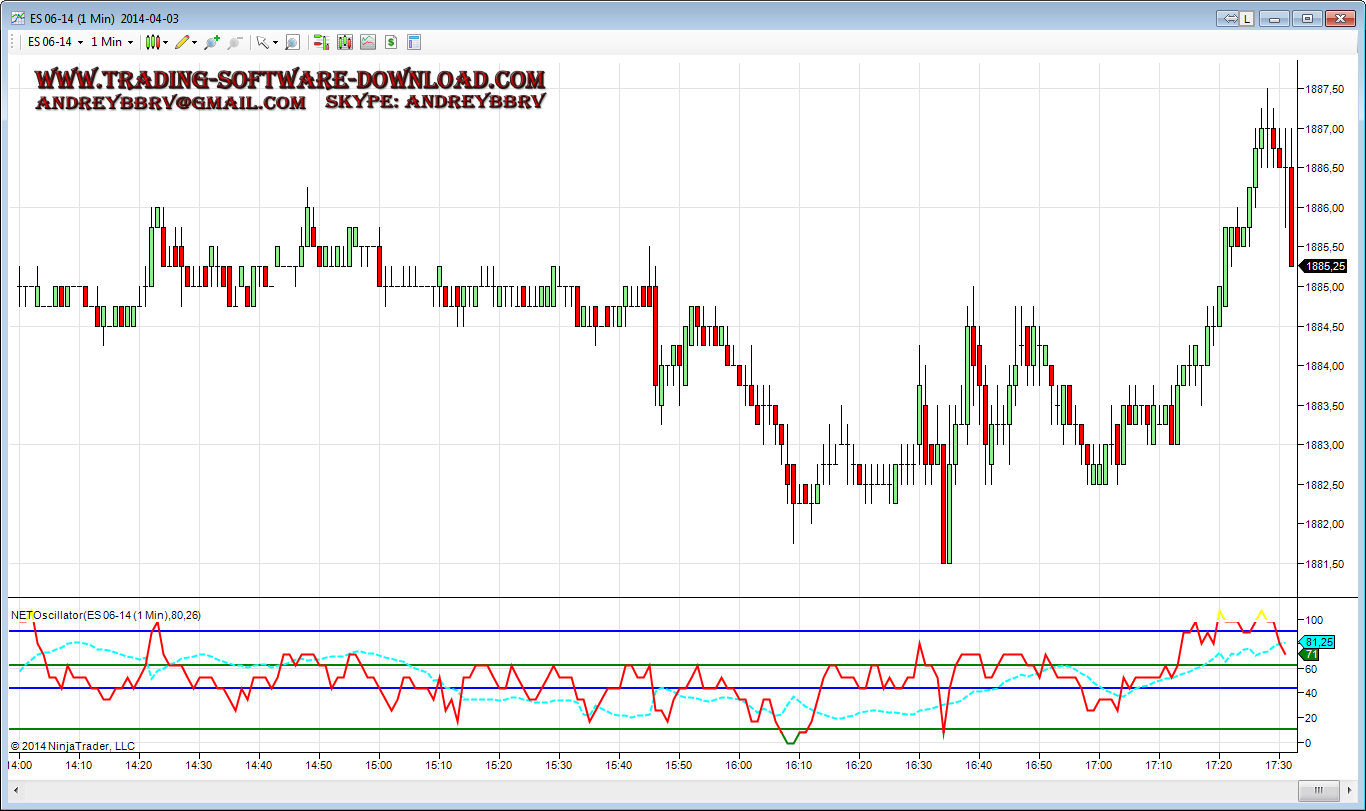1366x811 pixels.
Task: Click the scrollbar left arrow
Action: pos(13,790)
